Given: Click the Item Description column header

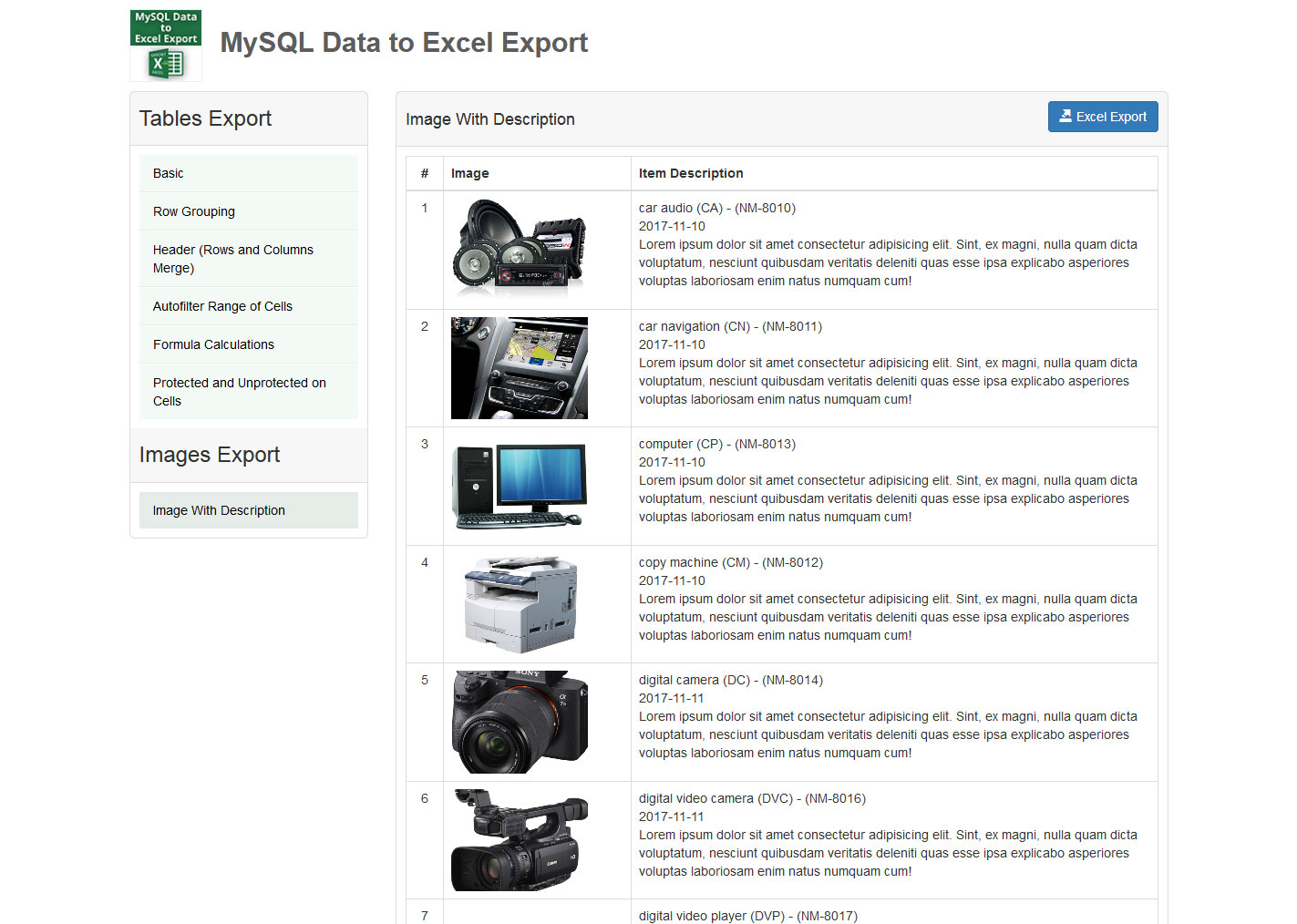Looking at the screenshot, I should point(690,173).
